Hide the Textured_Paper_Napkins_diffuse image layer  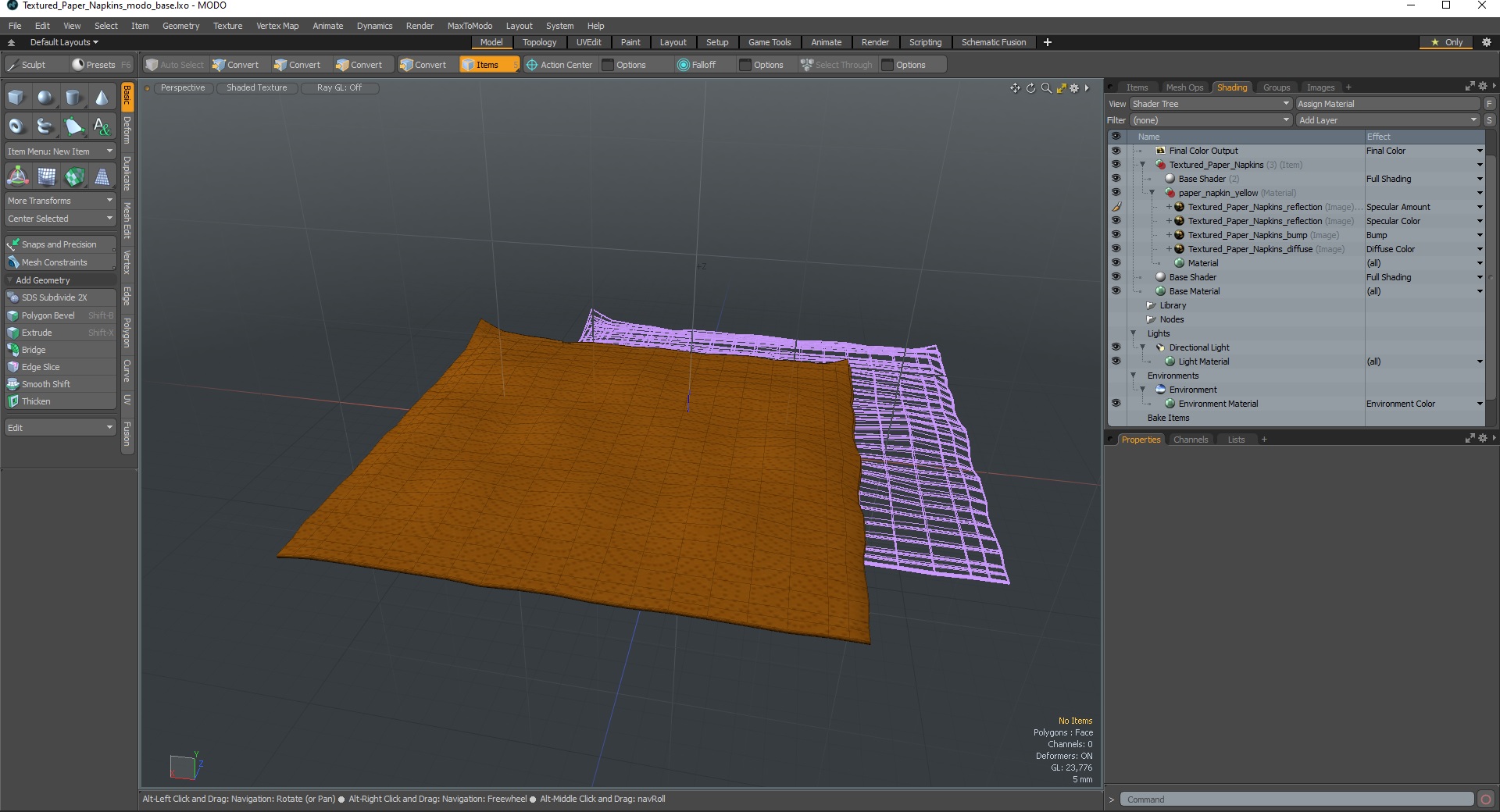pyautogui.click(x=1116, y=249)
